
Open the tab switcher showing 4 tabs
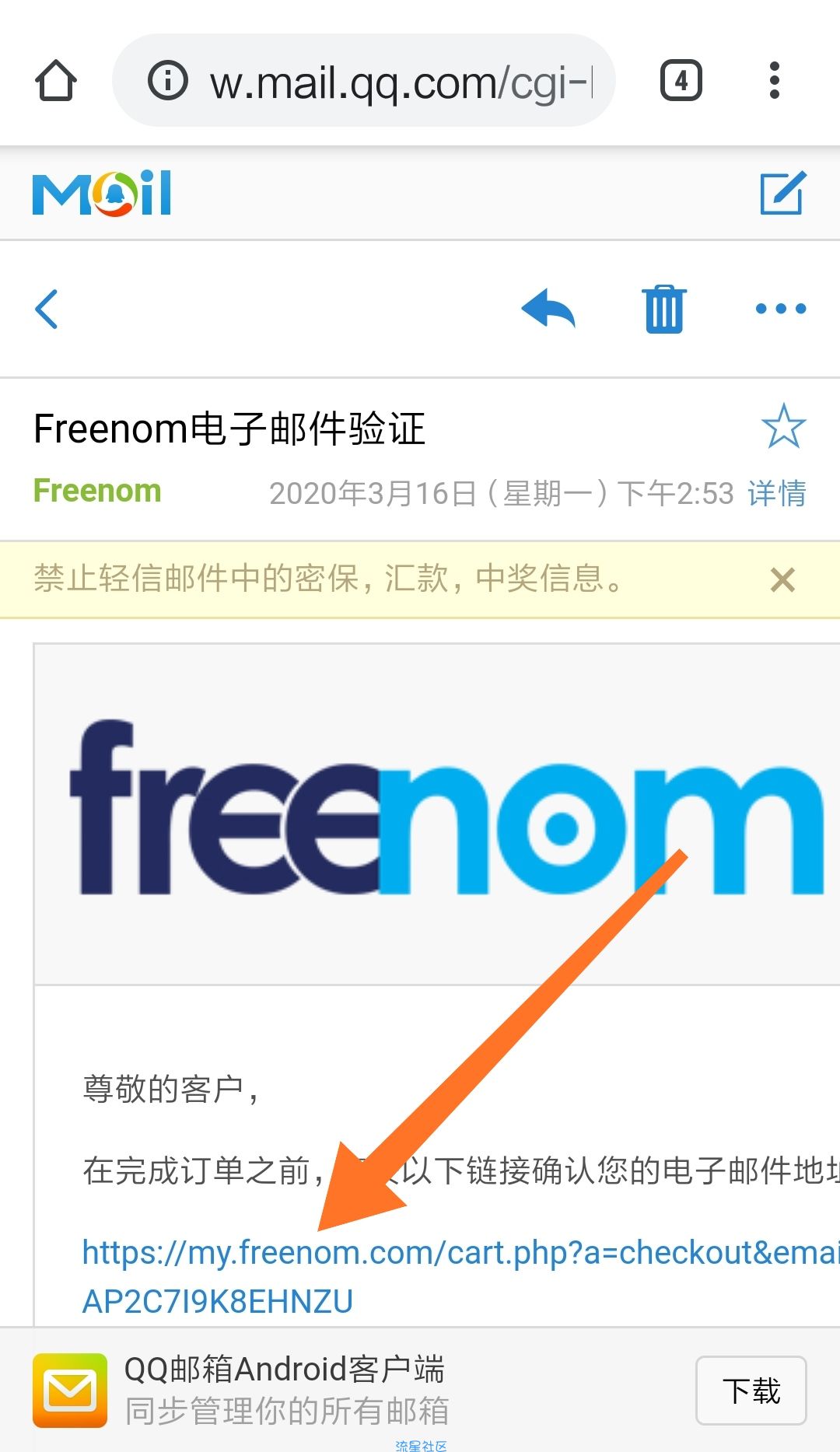click(681, 80)
